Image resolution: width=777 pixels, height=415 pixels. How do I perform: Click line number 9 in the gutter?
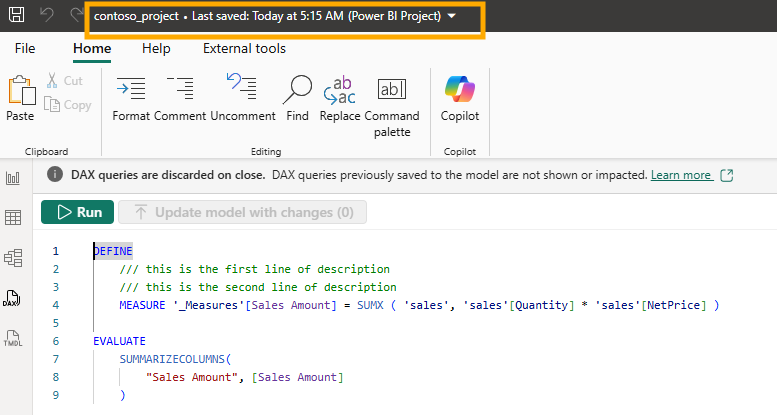point(56,395)
